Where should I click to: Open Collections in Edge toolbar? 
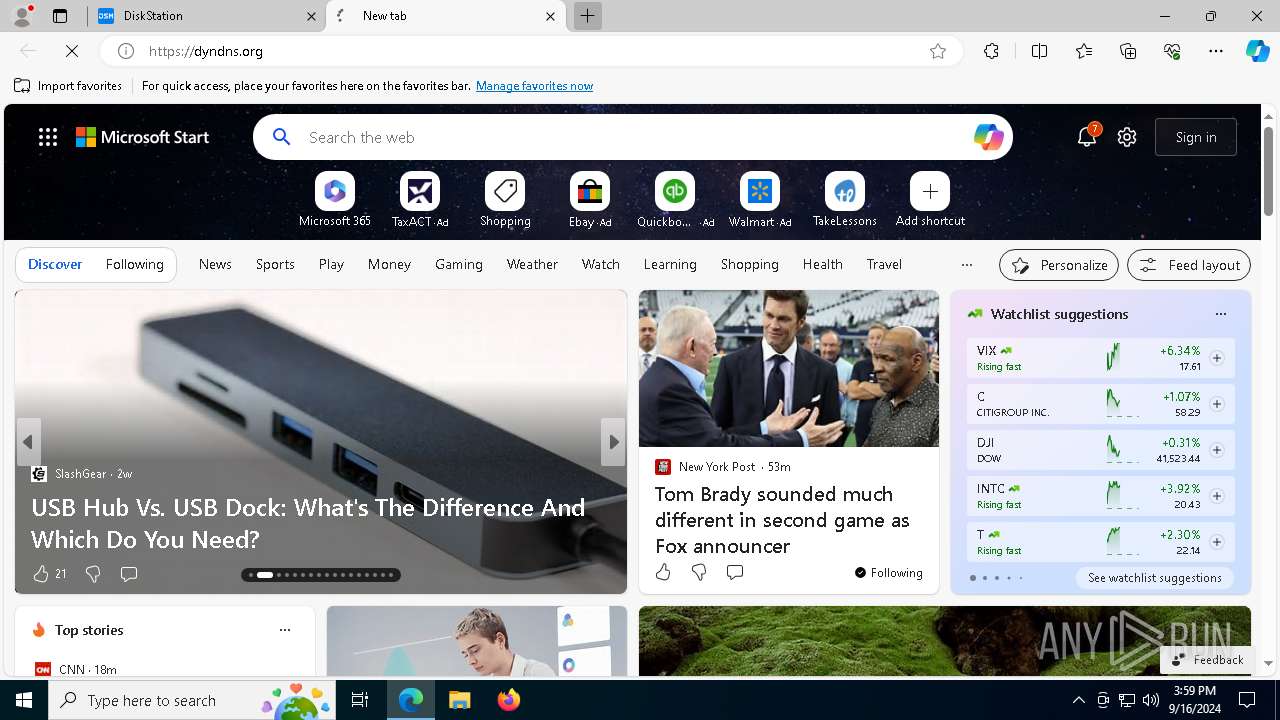(x=1128, y=51)
